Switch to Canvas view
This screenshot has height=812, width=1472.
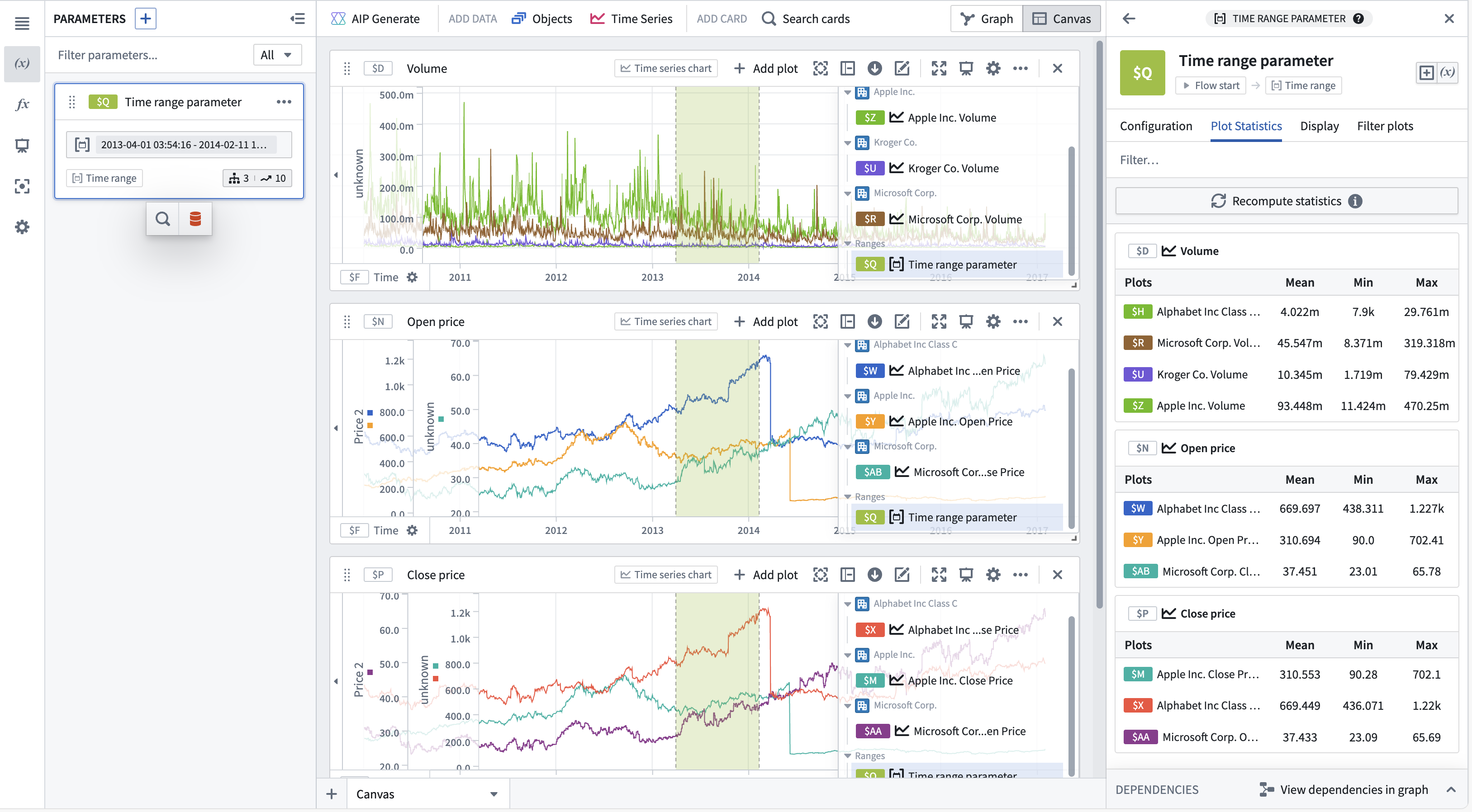(1062, 19)
